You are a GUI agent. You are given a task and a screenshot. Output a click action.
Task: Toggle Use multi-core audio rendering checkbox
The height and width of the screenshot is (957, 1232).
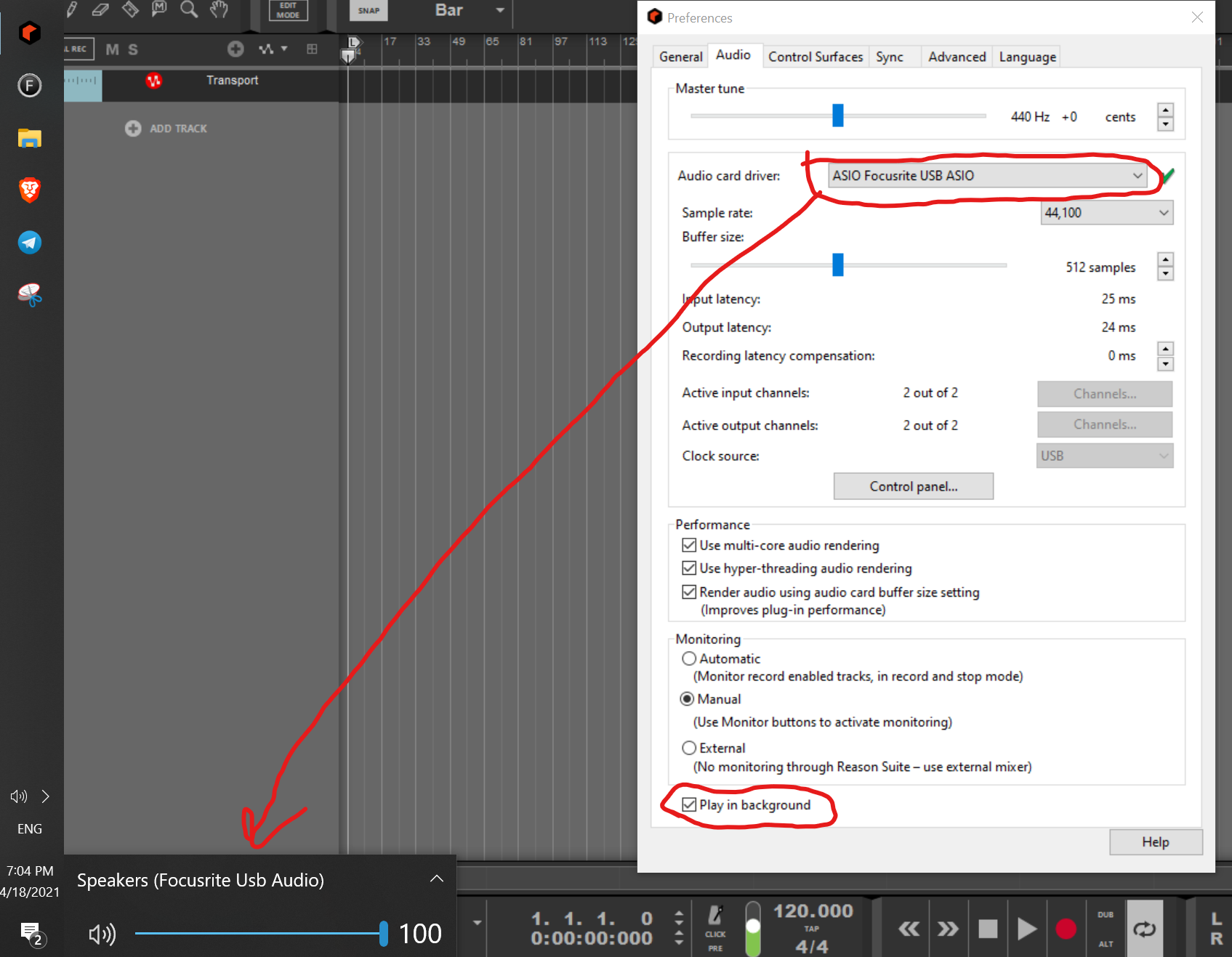(x=689, y=545)
